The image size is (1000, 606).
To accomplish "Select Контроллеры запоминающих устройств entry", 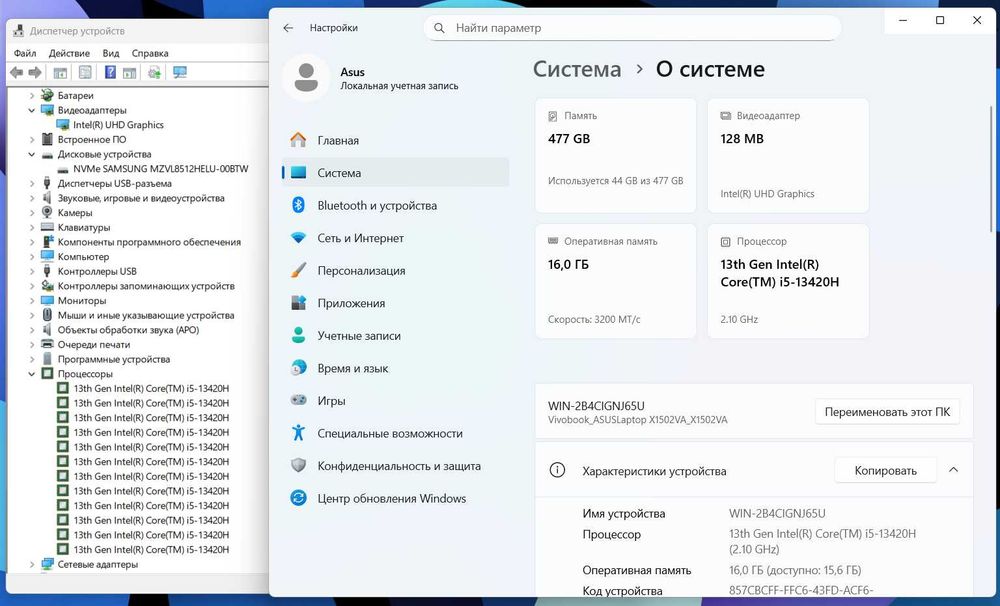I will pyautogui.click(x=146, y=286).
